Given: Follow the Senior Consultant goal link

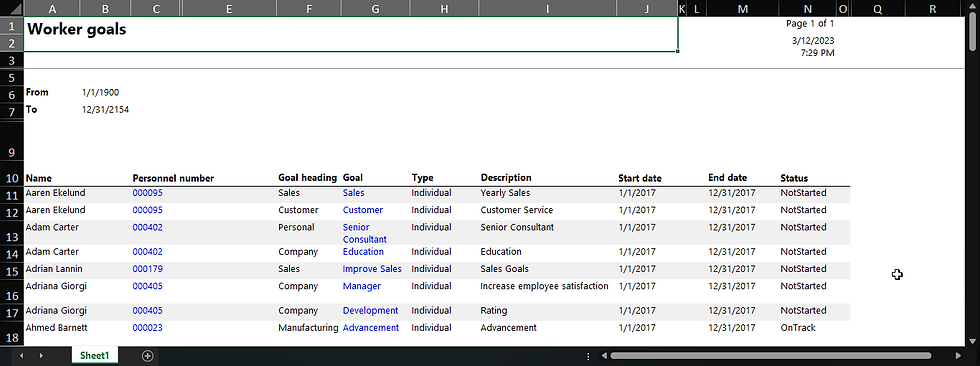Looking at the screenshot, I should point(365,233).
